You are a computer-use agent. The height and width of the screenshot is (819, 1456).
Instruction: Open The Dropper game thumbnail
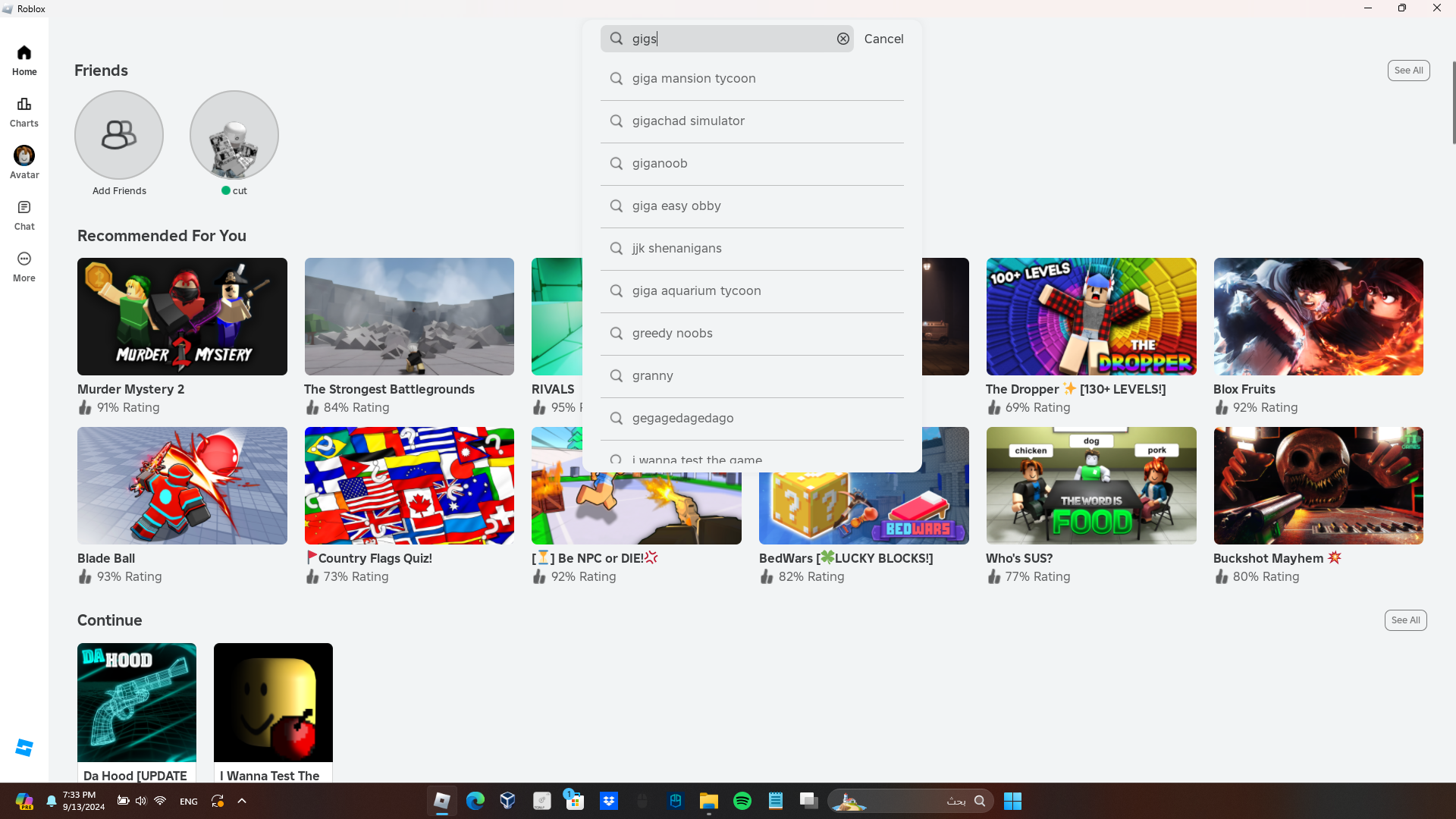point(1091,316)
